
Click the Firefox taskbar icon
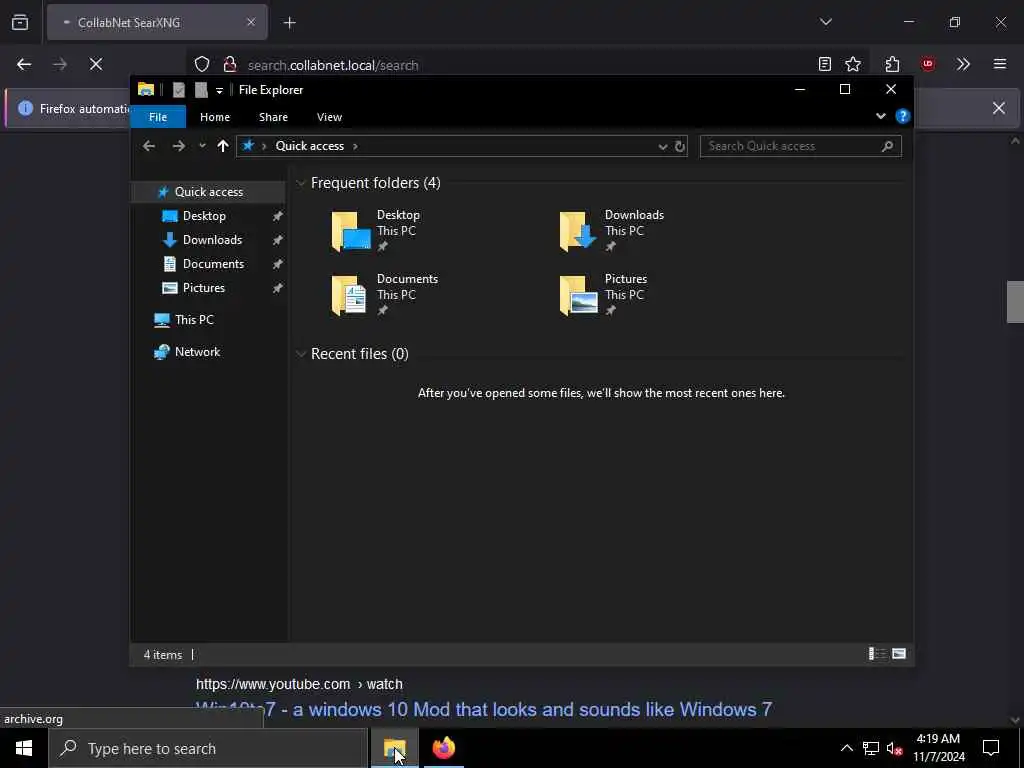coord(443,748)
